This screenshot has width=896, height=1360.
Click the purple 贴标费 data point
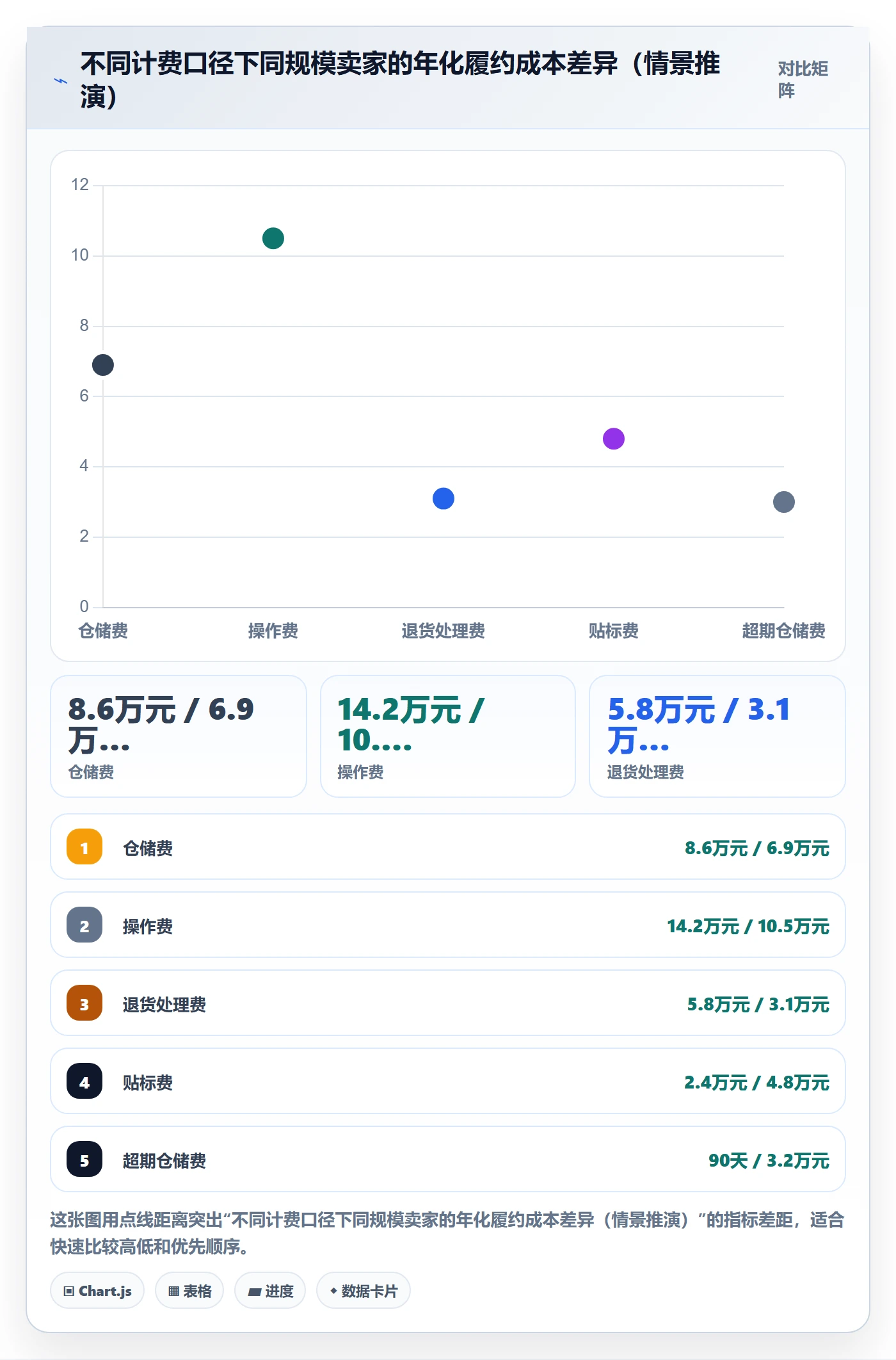tap(614, 439)
